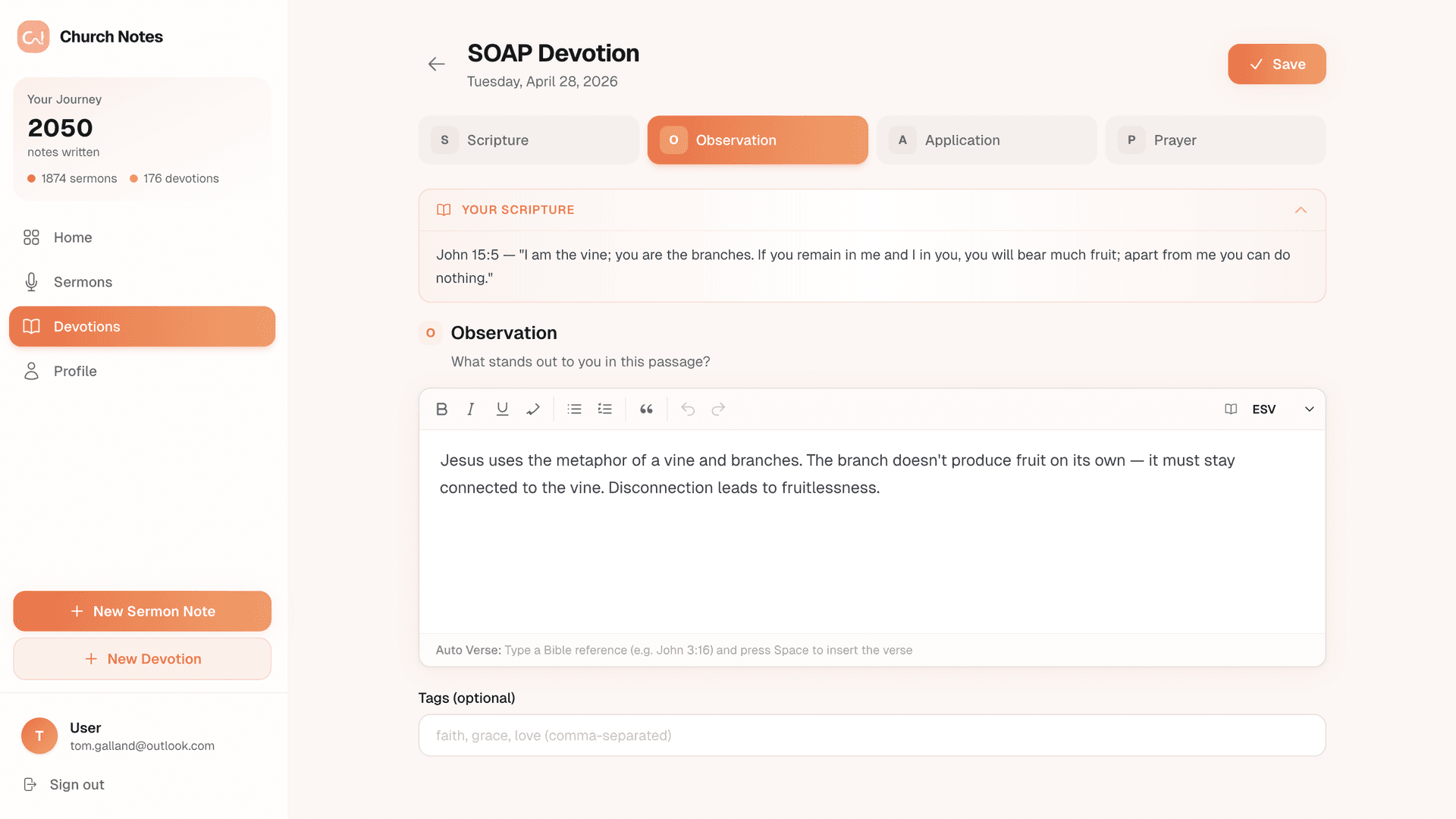The height and width of the screenshot is (819, 1456).
Task: Click the back arrow near SOAP Devotion
Action: [x=437, y=64]
